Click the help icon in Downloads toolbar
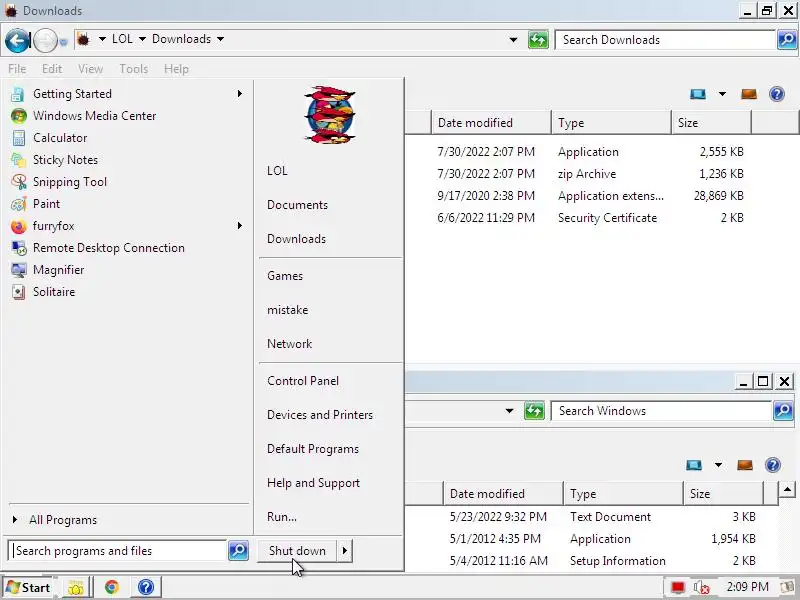This screenshot has height=600, width=800. pyautogui.click(x=777, y=94)
